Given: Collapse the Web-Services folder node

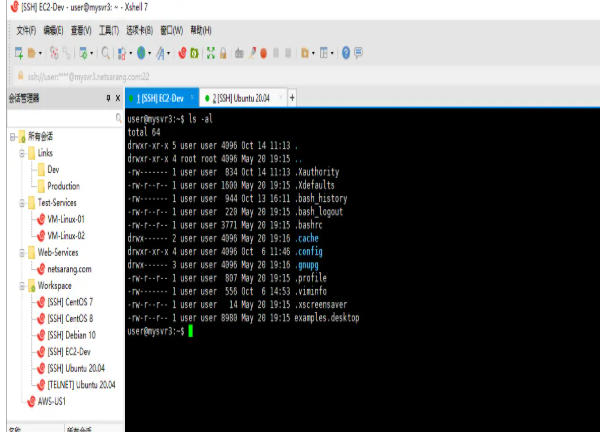Looking at the screenshot, I should coord(22,253).
